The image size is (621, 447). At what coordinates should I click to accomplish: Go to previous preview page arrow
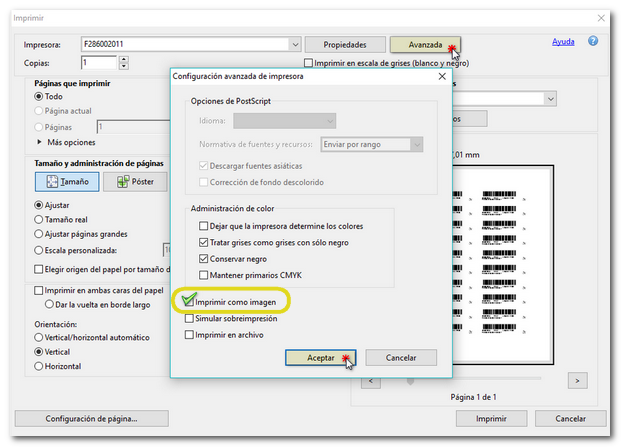pos(369,381)
